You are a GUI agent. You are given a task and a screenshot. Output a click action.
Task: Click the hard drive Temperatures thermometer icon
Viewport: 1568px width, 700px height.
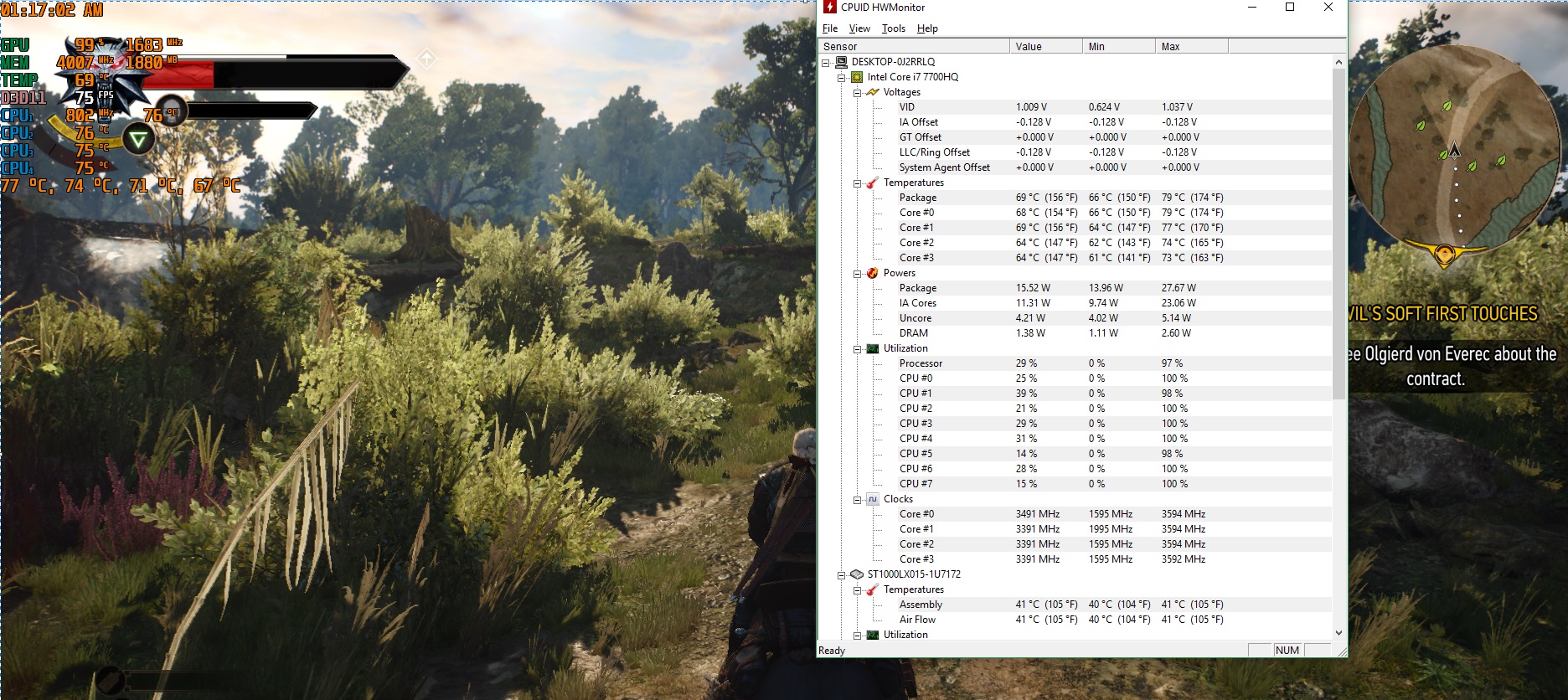[873, 589]
